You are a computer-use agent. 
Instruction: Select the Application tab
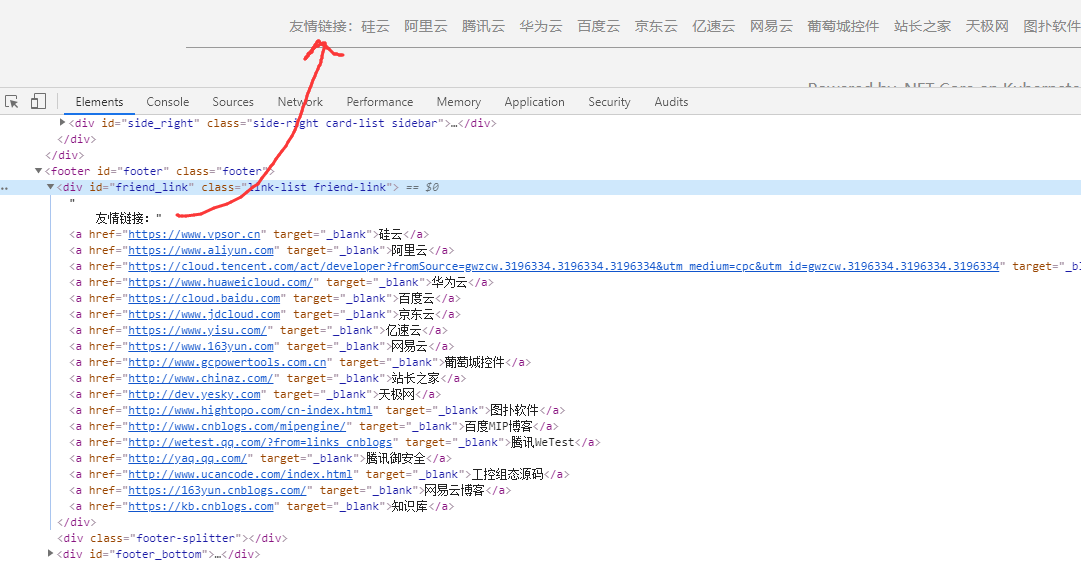coord(534,102)
